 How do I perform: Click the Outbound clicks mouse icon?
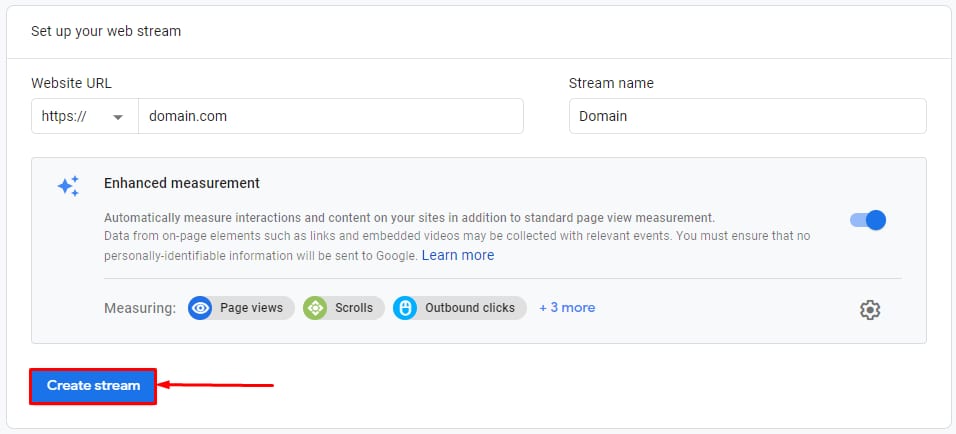(405, 308)
